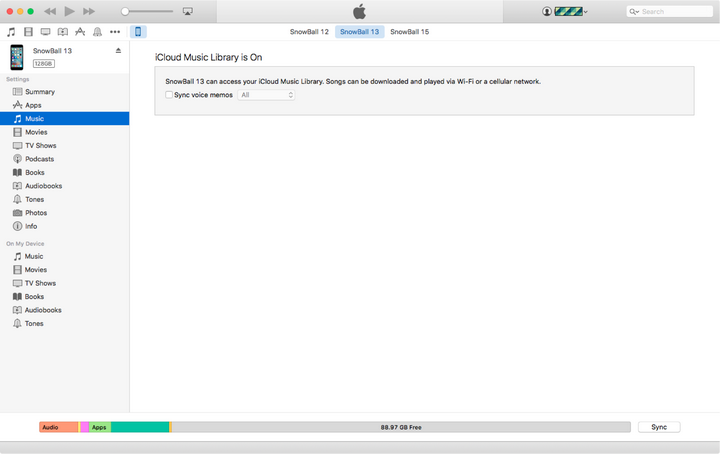The width and height of the screenshot is (720, 454).
Task: Click the 128GB capacity badge
Action: (44, 63)
